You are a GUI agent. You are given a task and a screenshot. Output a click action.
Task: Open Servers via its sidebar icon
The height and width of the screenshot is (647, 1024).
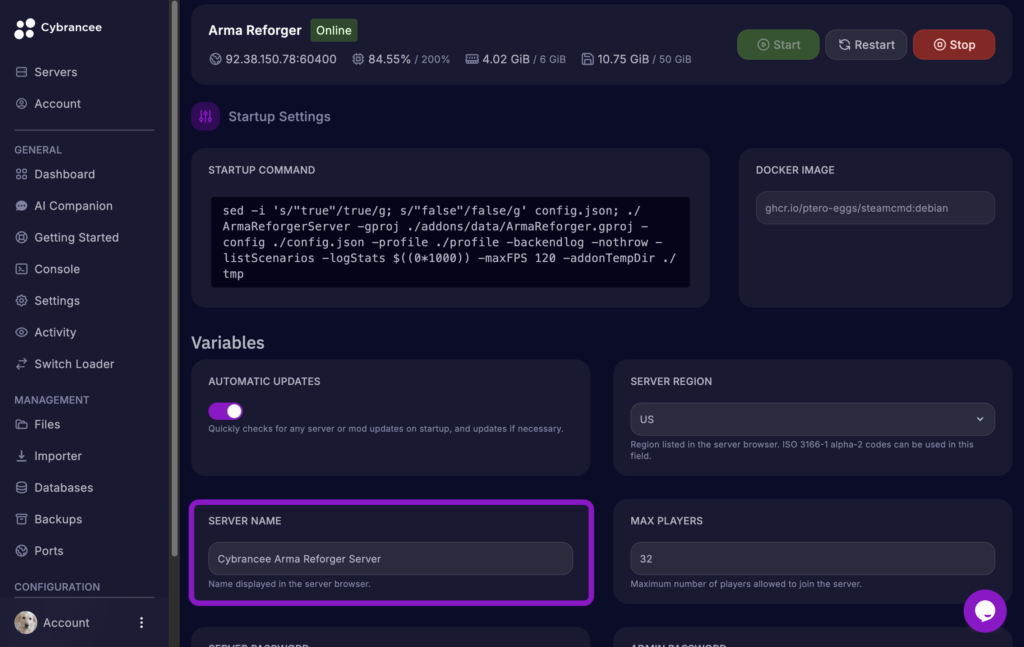click(22, 72)
